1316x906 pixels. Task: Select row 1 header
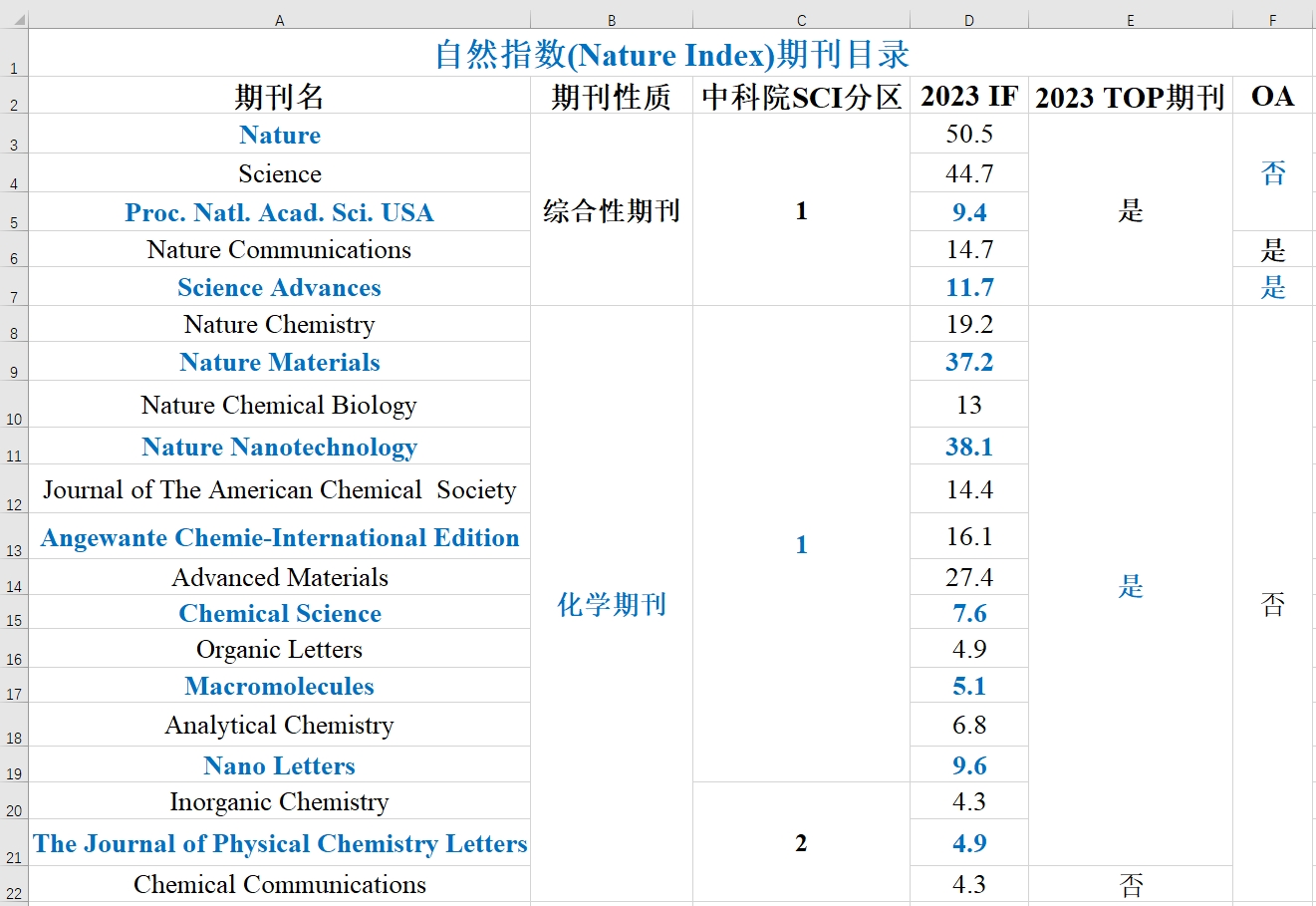point(14,53)
